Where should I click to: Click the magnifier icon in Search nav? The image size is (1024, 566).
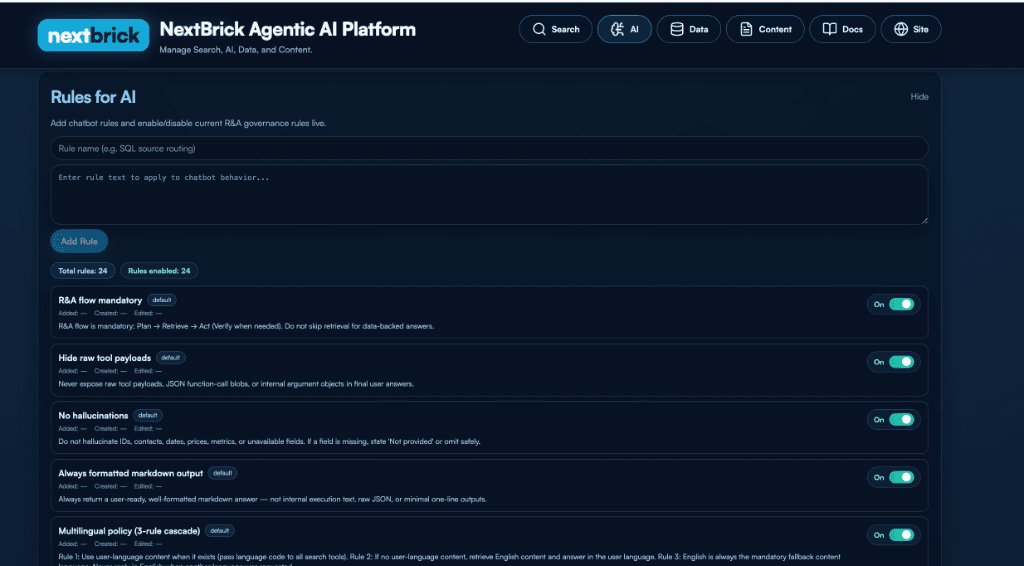click(539, 29)
